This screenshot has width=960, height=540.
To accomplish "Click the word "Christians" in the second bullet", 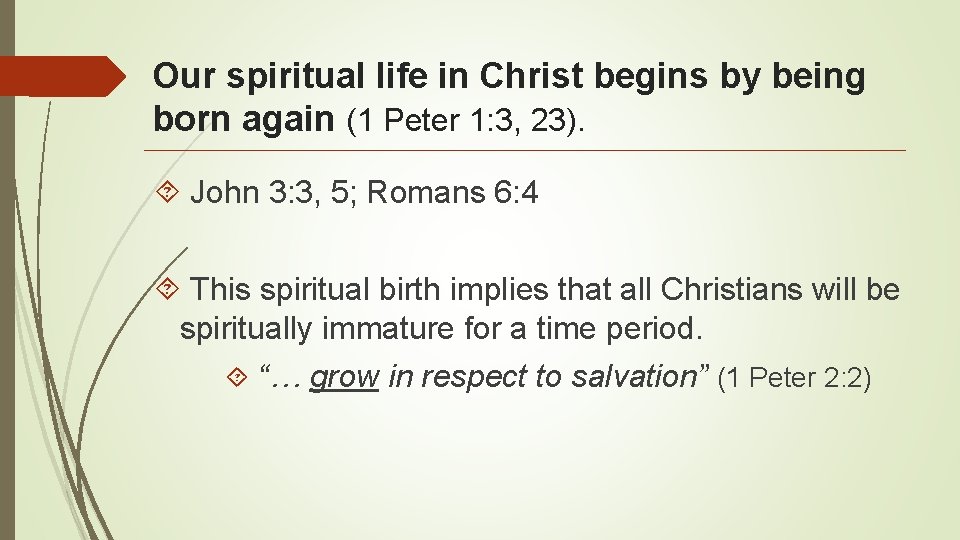I will pyautogui.click(x=731, y=289).
